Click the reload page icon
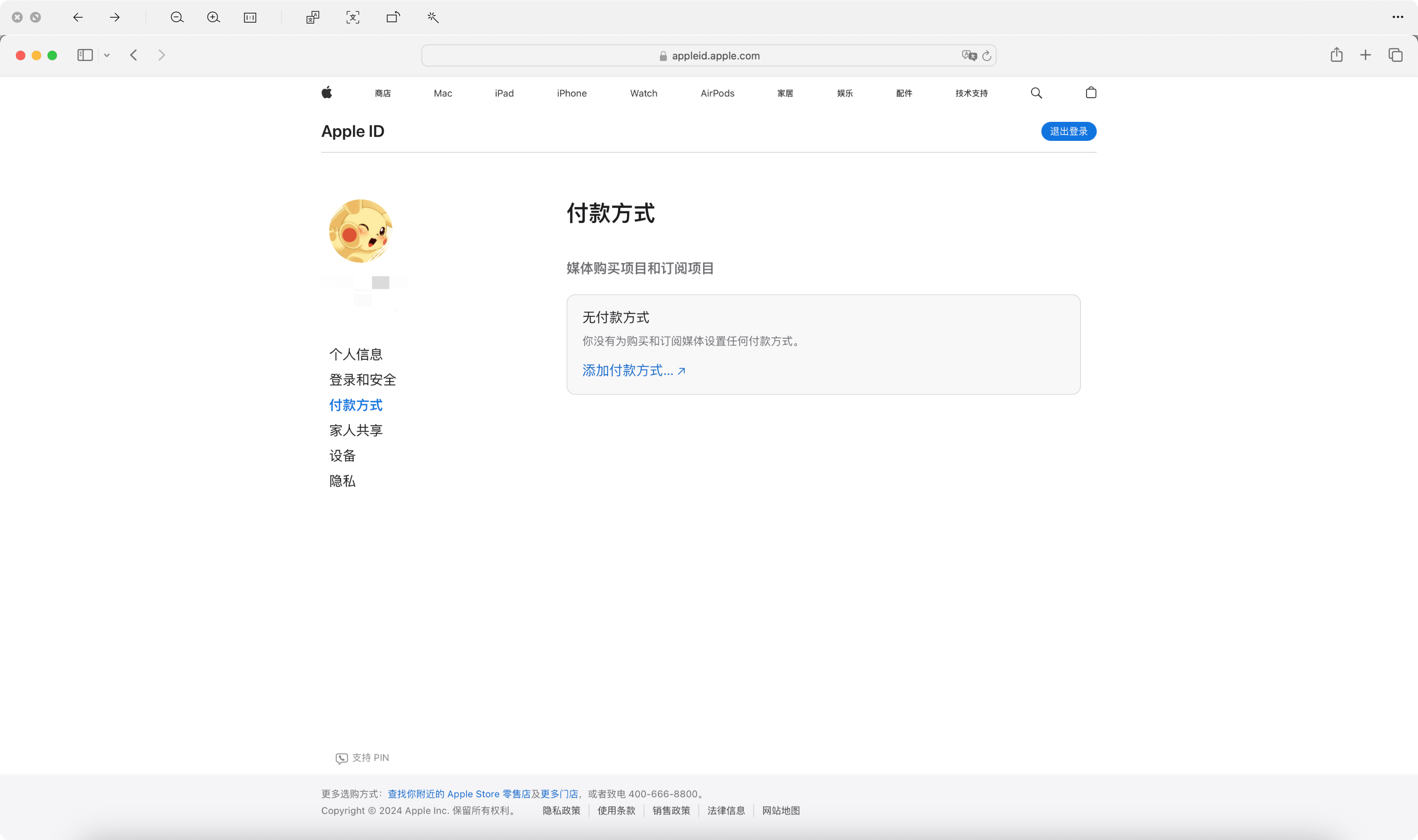1418x840 pixels. coord(986,55)
